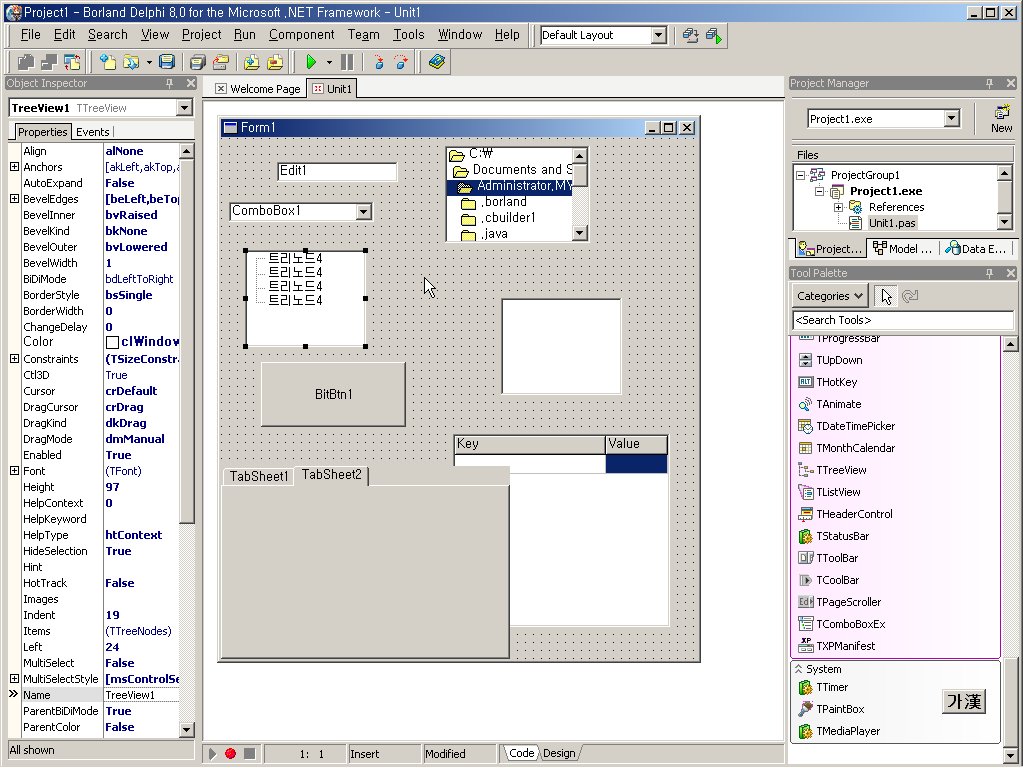Choose TStatusBar component in Tool Palette
Screen dimensions: 1023x768
click(x=841, y=536)
